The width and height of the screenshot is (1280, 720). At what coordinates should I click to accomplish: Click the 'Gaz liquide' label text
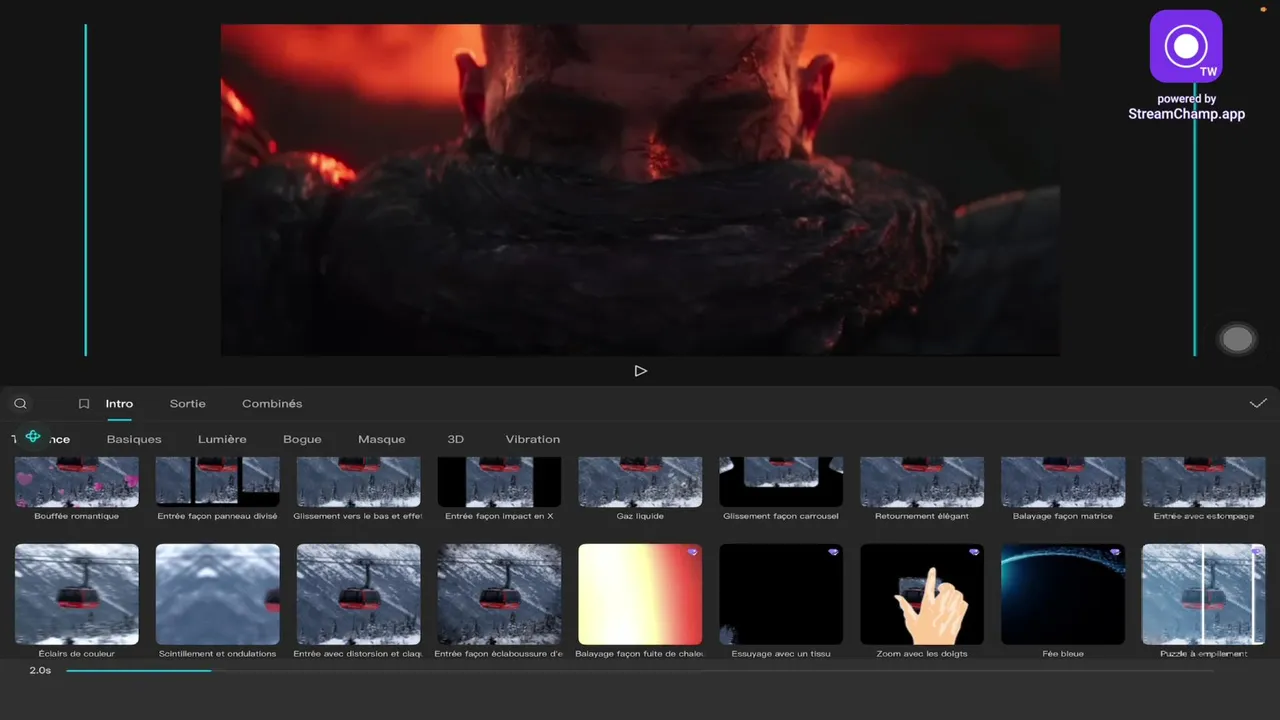(640, 516)
